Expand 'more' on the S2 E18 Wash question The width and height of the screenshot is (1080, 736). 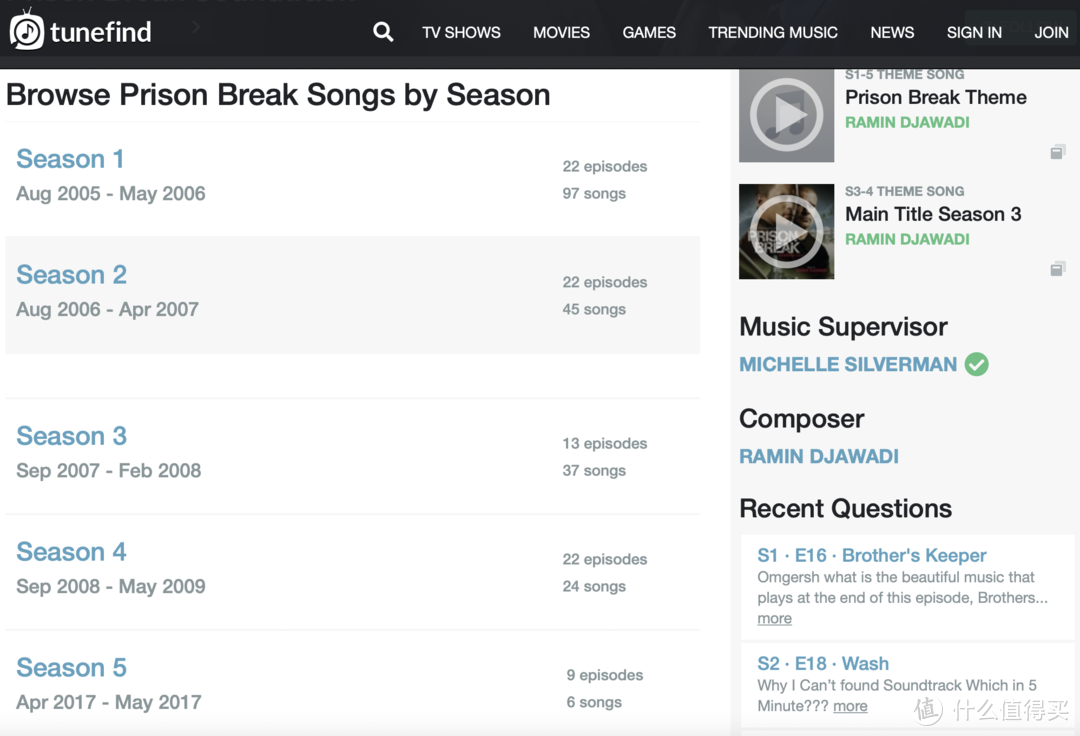850,706
